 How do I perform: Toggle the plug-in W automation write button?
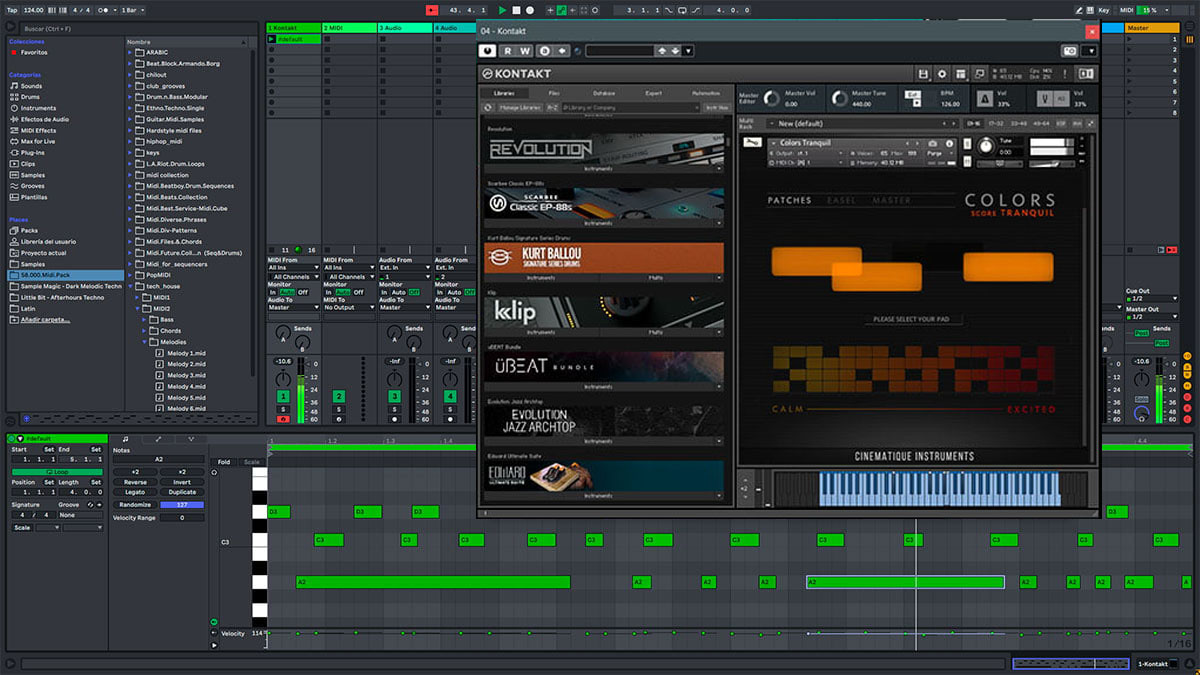coord(525,51)
